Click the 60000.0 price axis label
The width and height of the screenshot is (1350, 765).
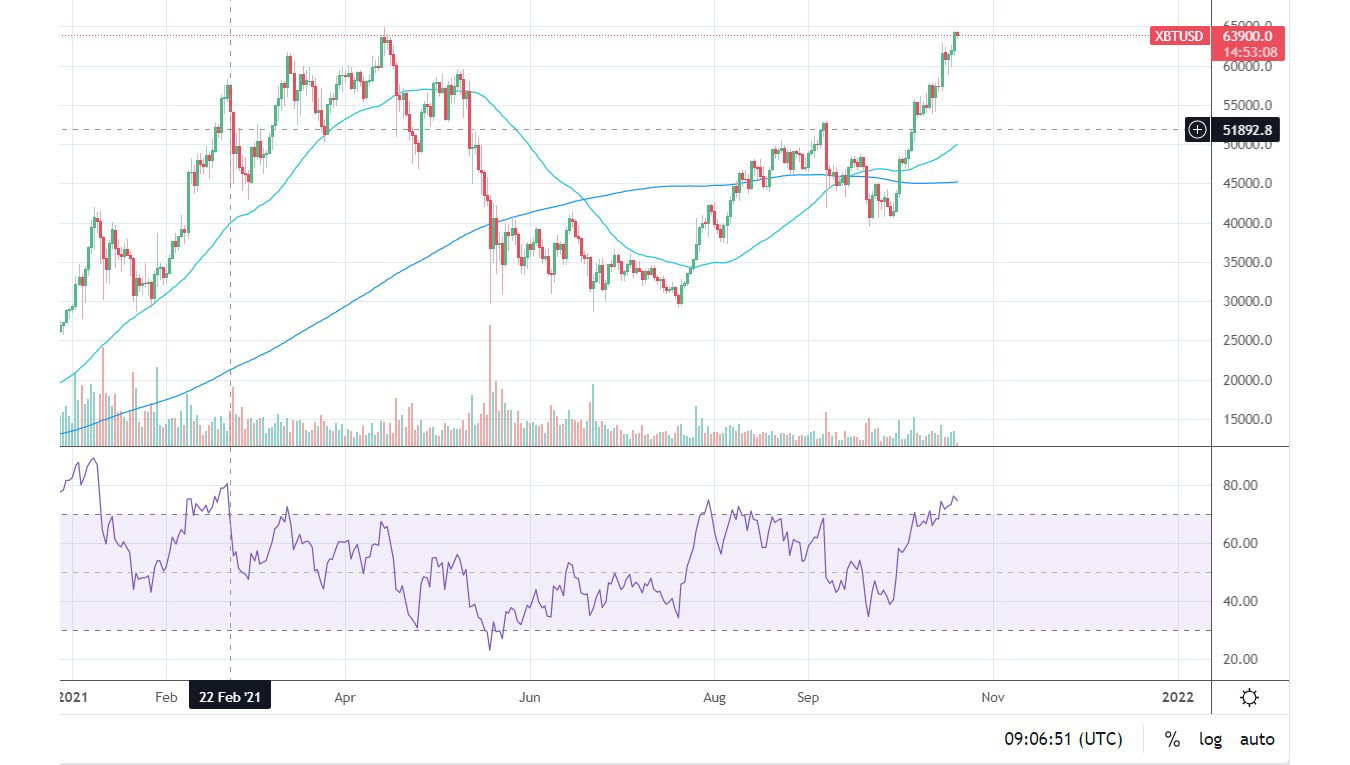coord(1248,67)
